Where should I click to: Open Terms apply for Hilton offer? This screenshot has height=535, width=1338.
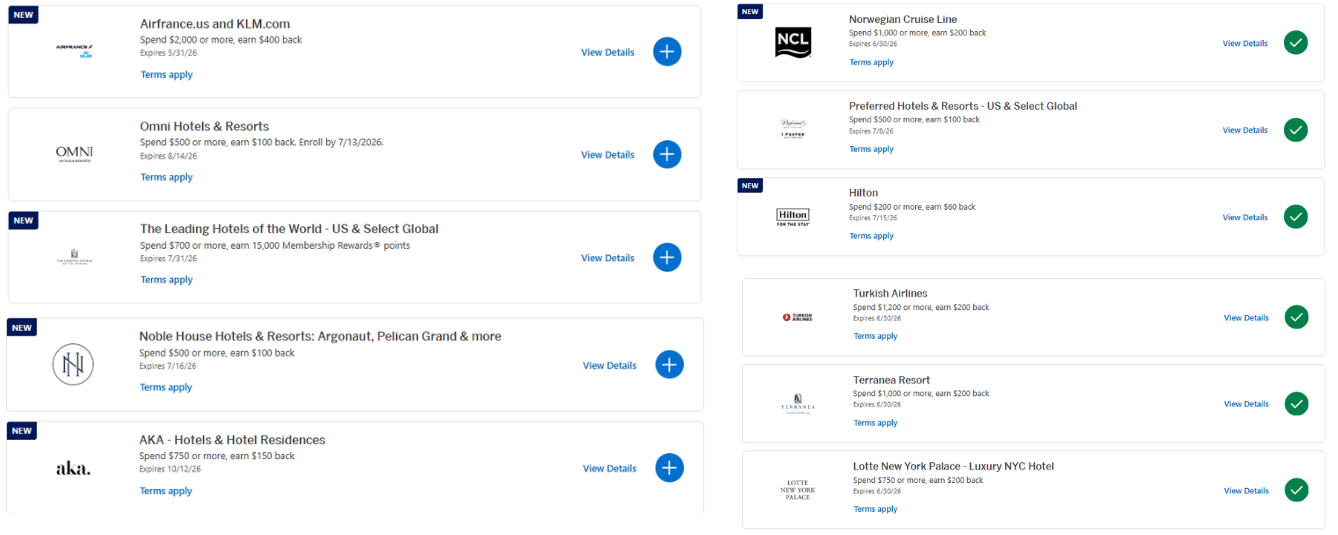(871, 236)
